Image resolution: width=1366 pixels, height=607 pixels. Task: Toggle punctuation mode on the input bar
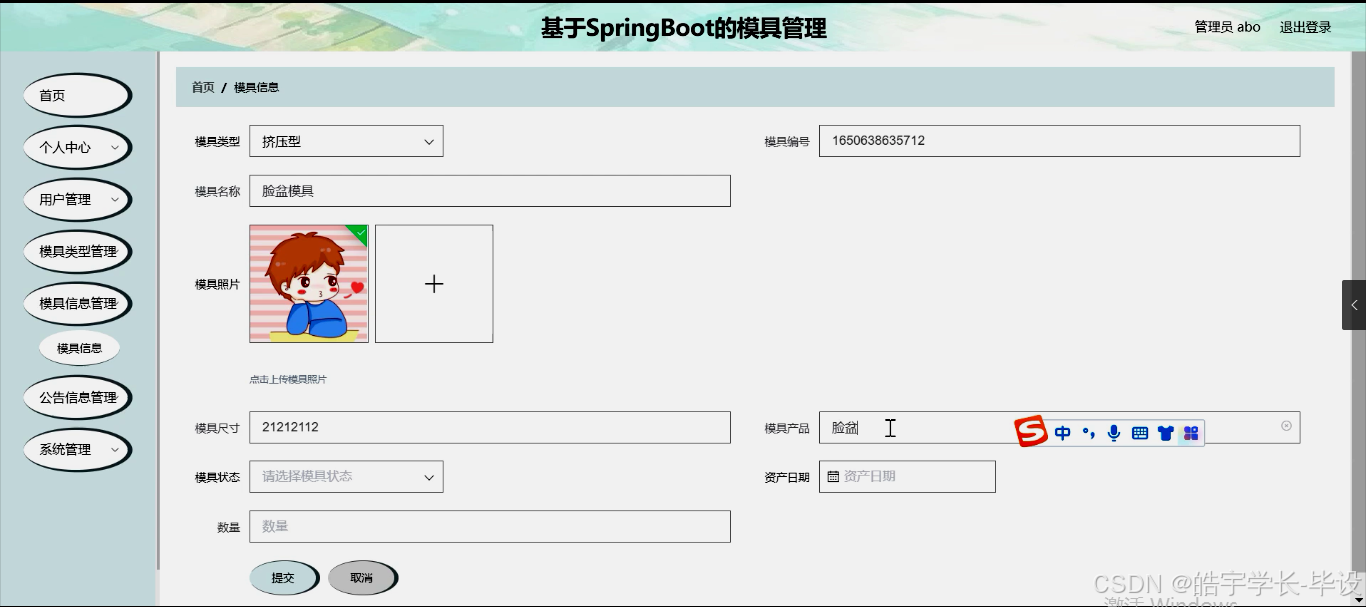1089,432
